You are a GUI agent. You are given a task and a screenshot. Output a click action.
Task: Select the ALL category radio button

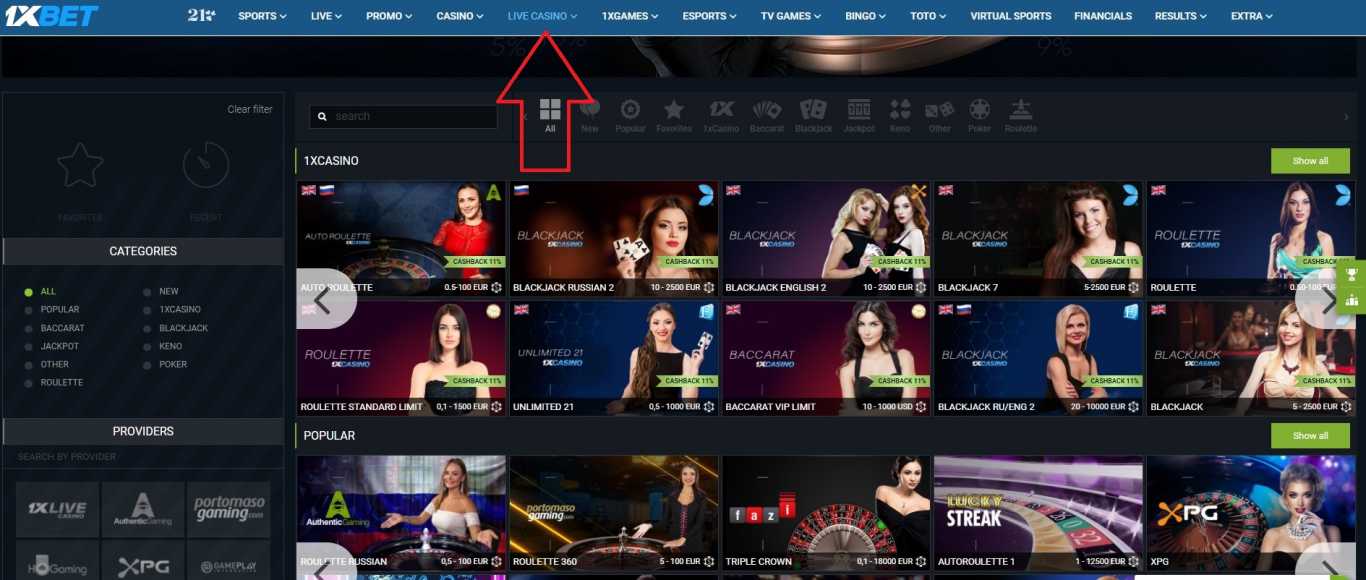click(x=29, y=292)
